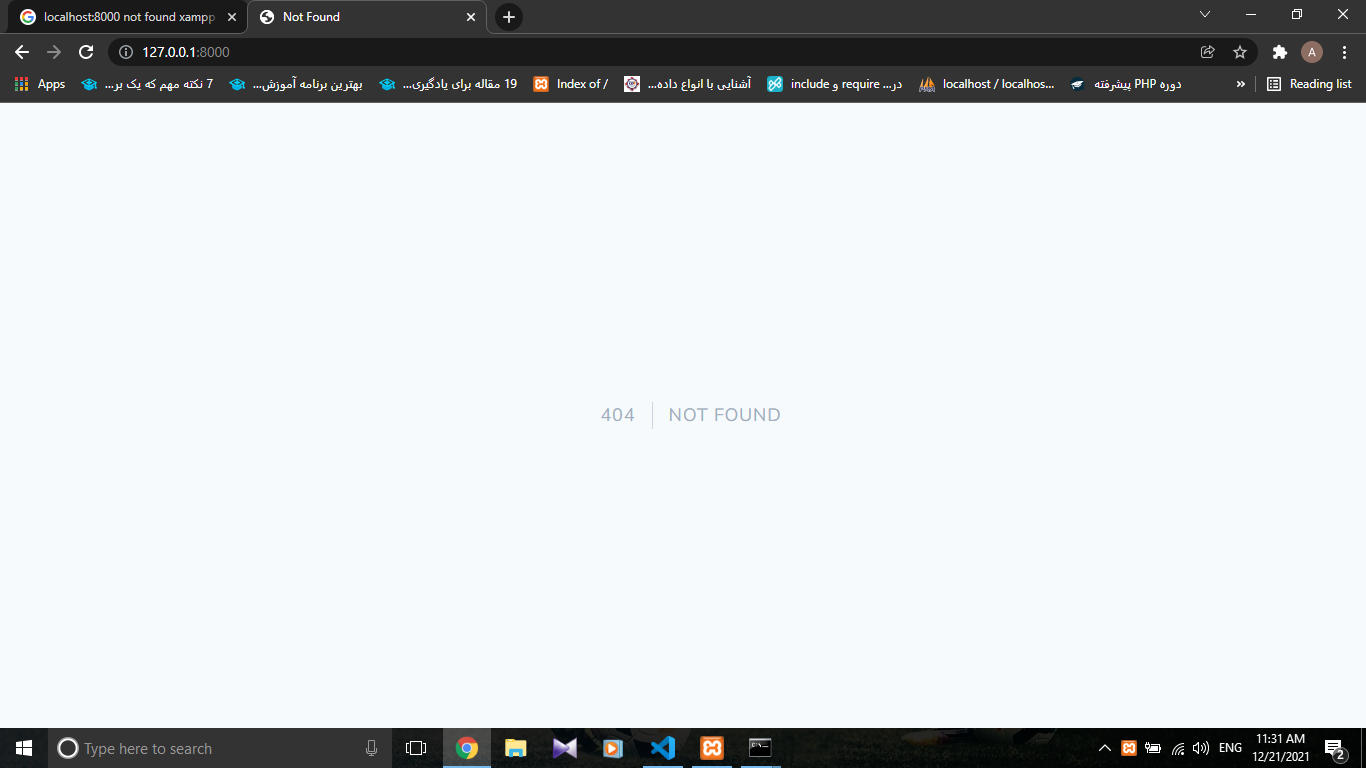Open the tab search dropdown arrow
This screenshot has width=1366, height=768.
coord(1205,15)
